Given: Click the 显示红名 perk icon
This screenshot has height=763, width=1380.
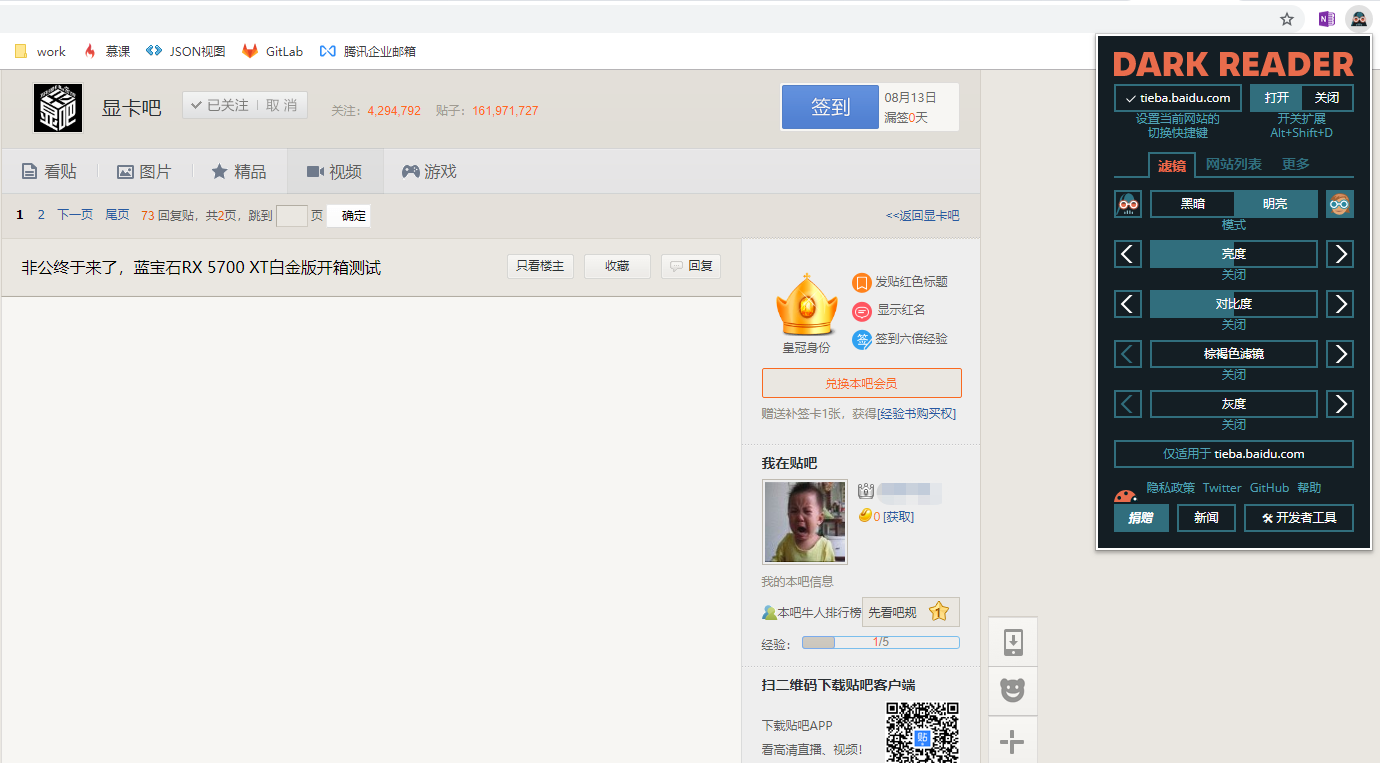Looking at the screenshot, I should [861, 311].
